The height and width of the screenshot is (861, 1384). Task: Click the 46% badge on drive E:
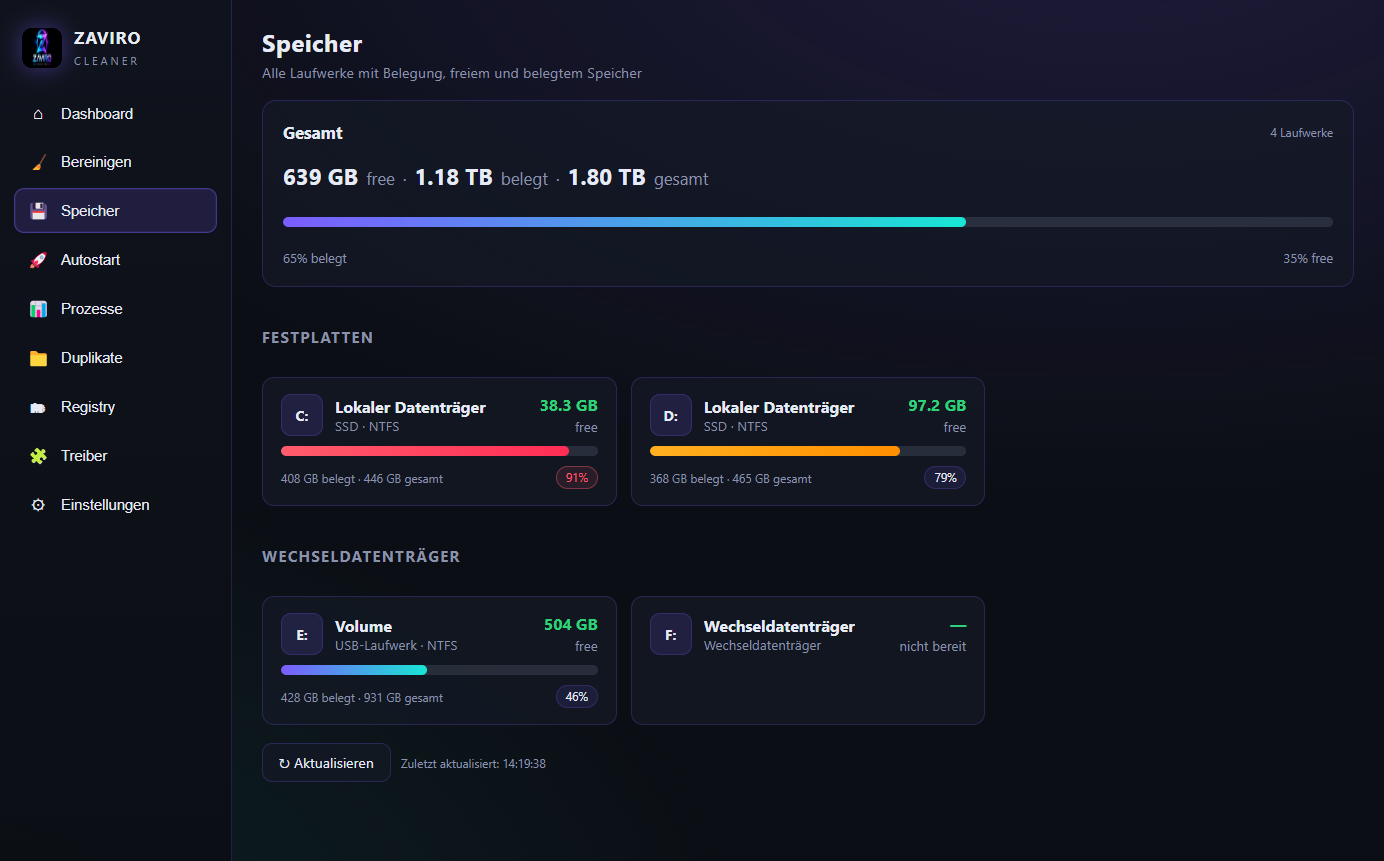577,697
